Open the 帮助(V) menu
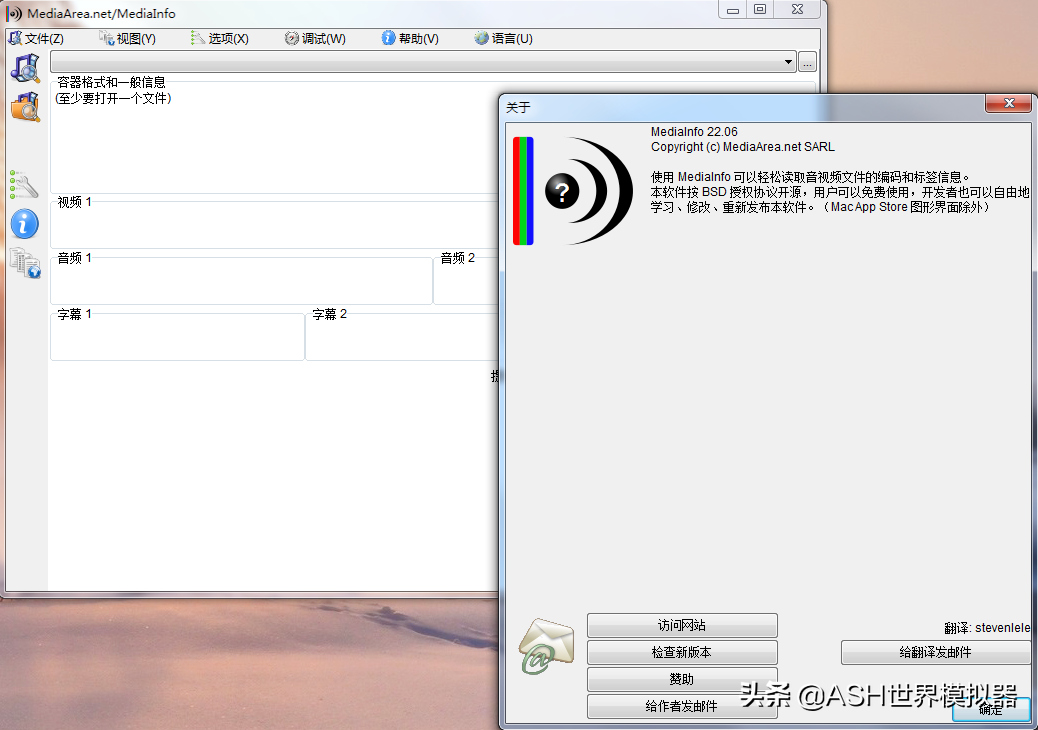The image size is (1038, 730). [410, 38]
